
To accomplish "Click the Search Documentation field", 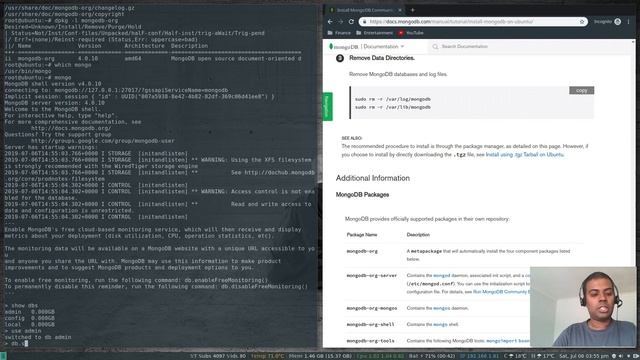I will coord(464,47).
